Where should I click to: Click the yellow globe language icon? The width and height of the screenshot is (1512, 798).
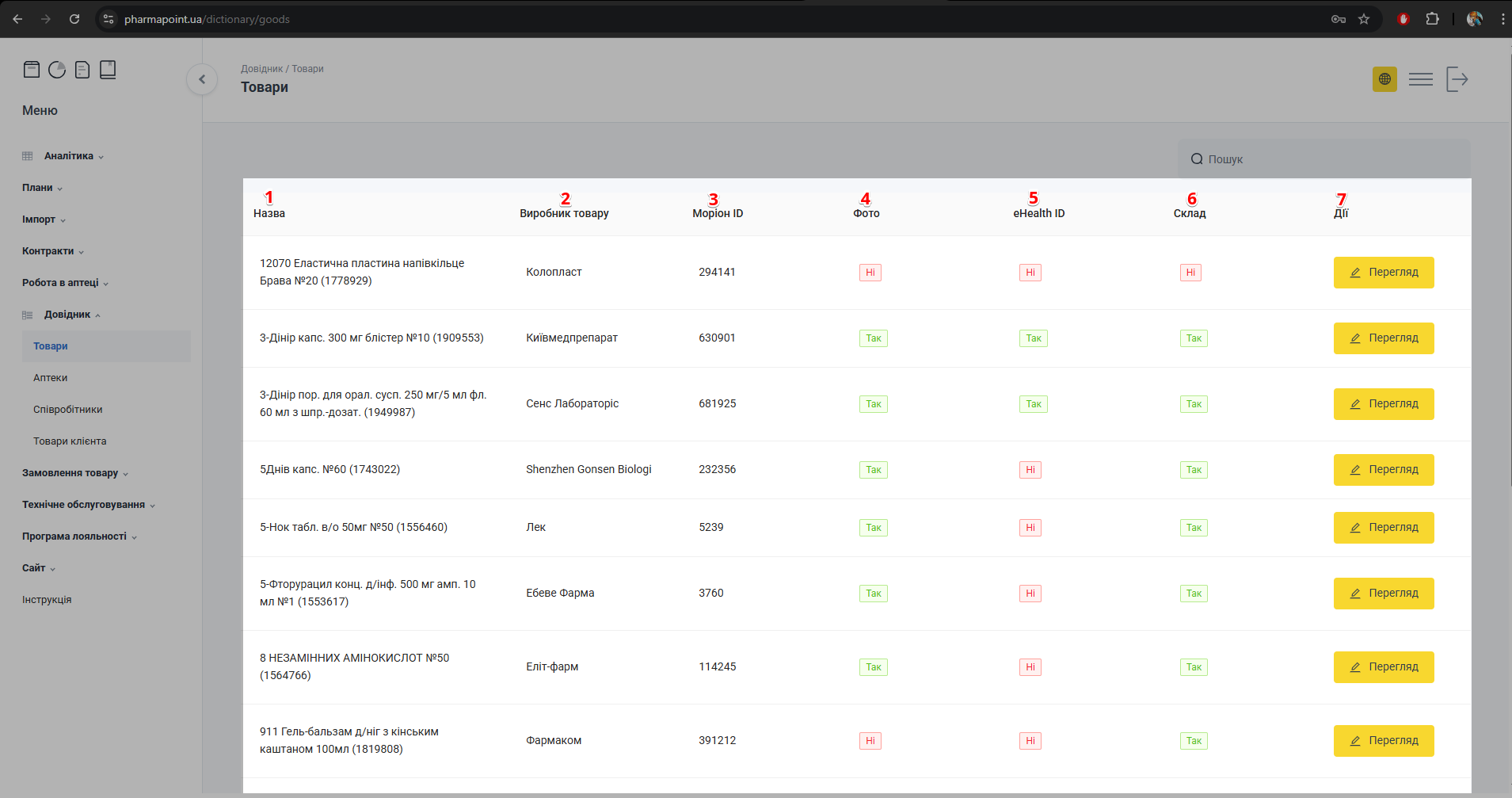click(1384, 79)
